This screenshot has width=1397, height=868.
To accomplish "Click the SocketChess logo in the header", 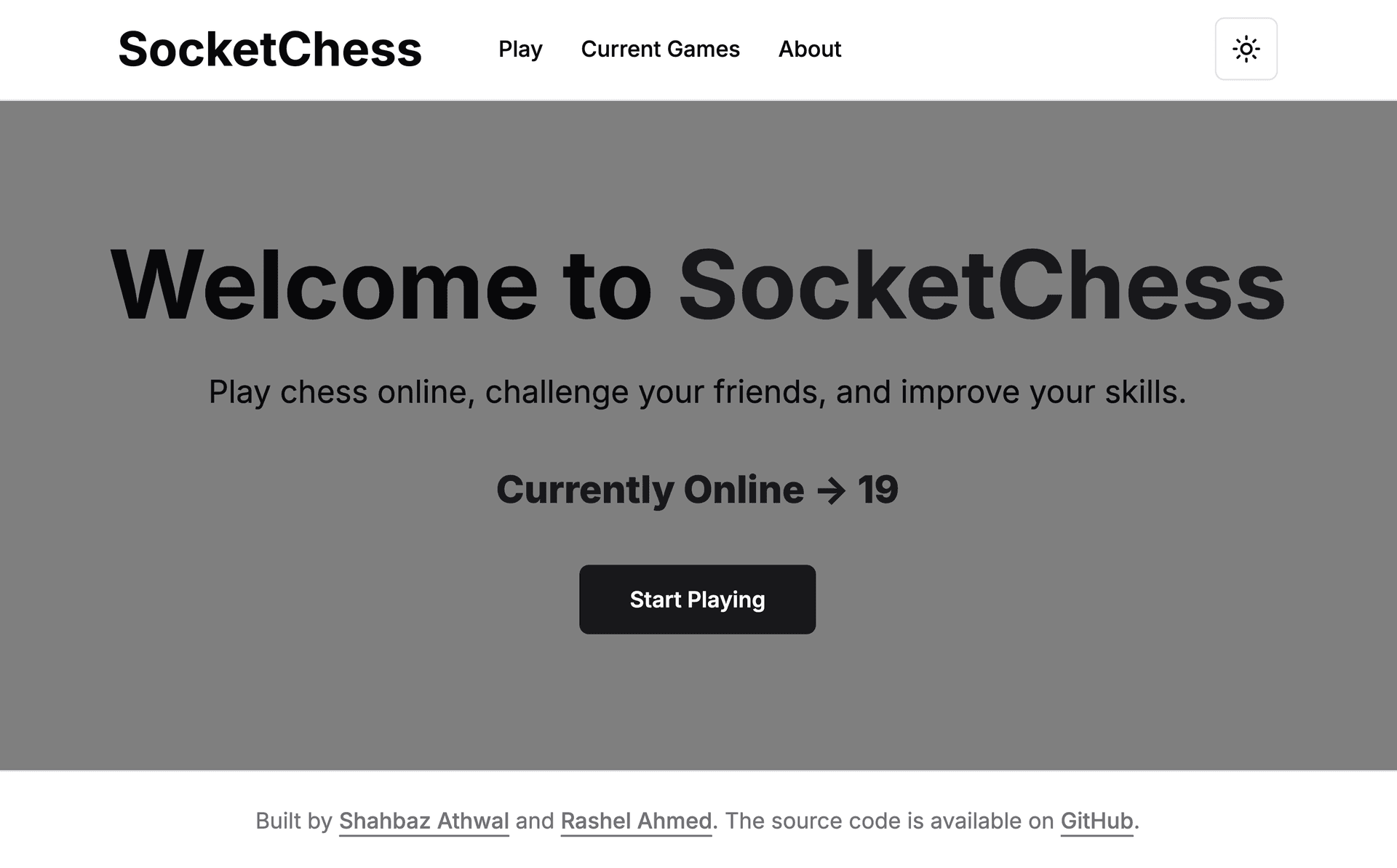I will point(269,49).
